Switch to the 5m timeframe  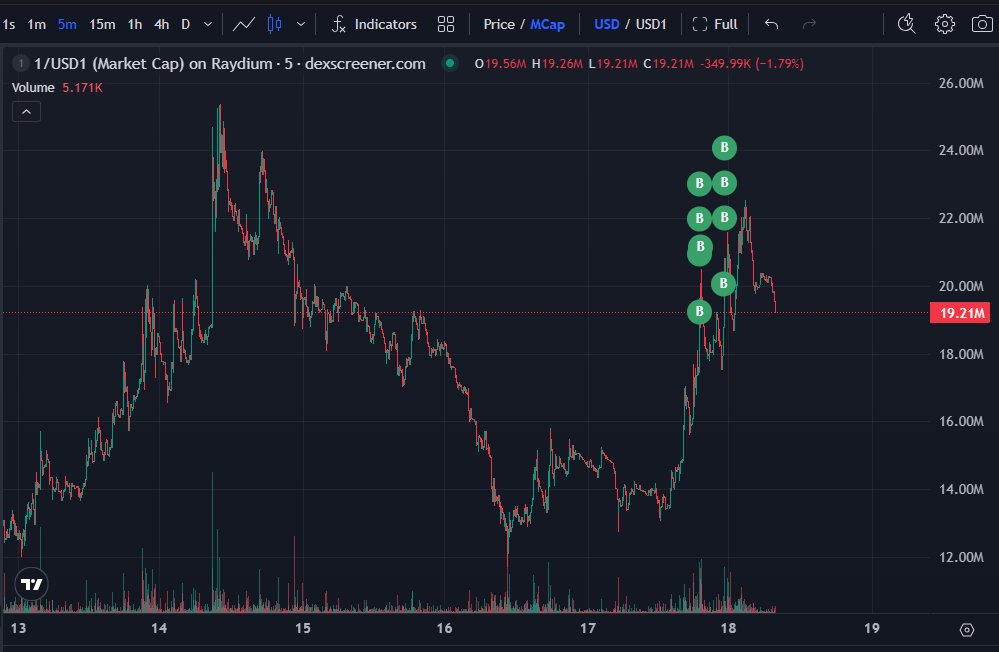point(67,24)
